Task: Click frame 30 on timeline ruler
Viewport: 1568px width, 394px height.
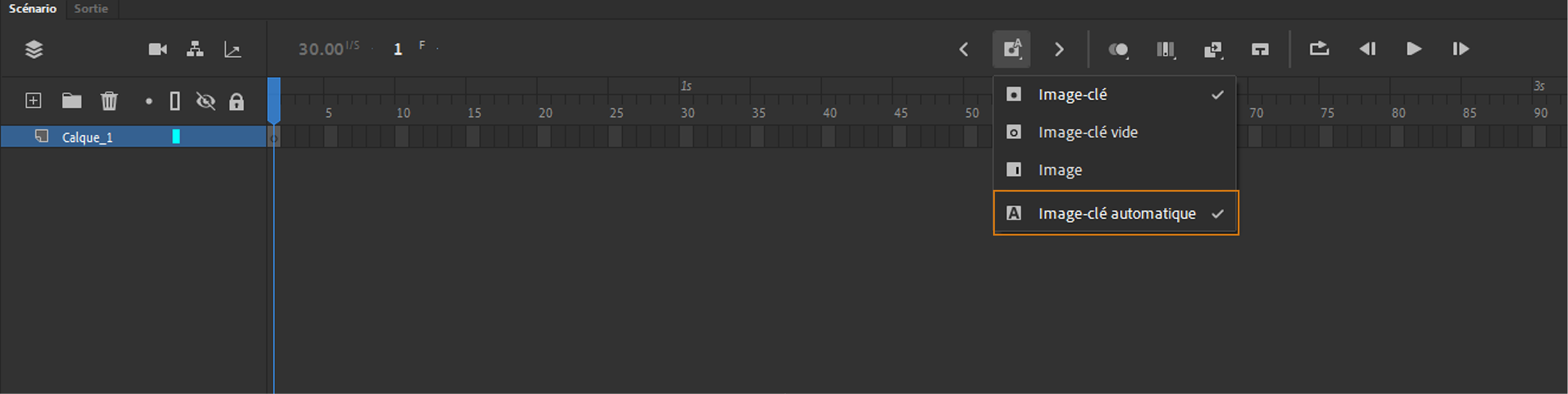Action: pos(687,113)
